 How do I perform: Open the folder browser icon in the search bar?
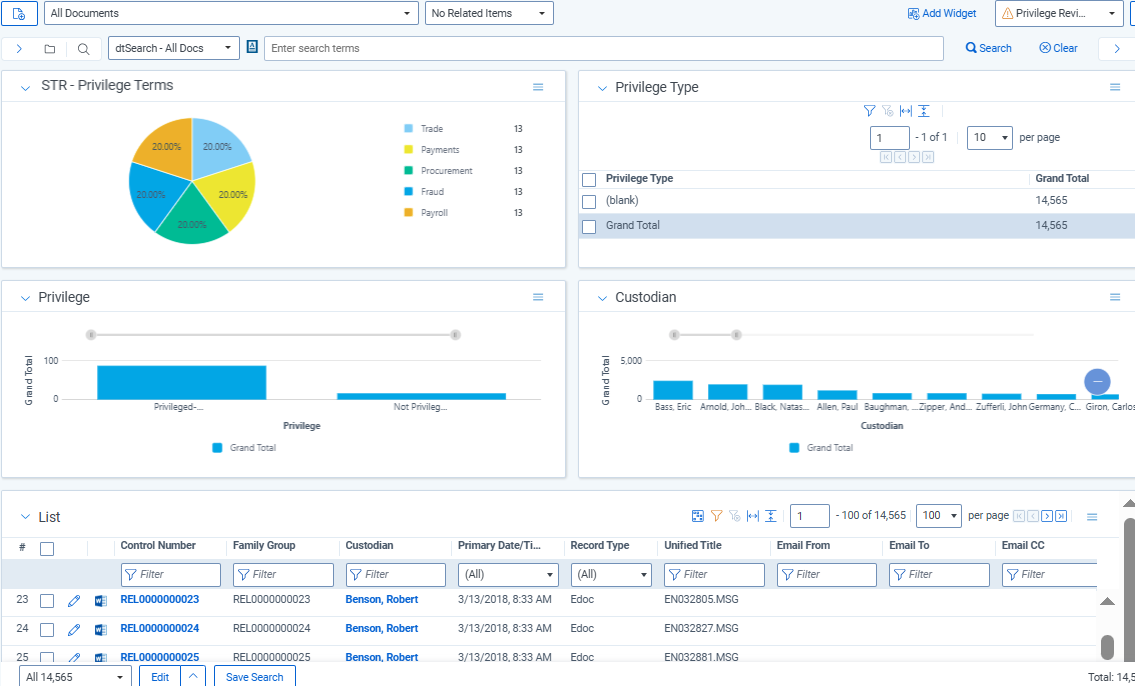[x=50, y=48]
